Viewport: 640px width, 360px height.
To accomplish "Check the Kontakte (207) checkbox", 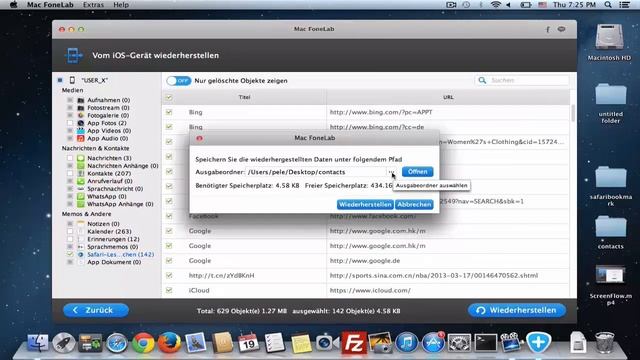I will click(x=70, y=173).
